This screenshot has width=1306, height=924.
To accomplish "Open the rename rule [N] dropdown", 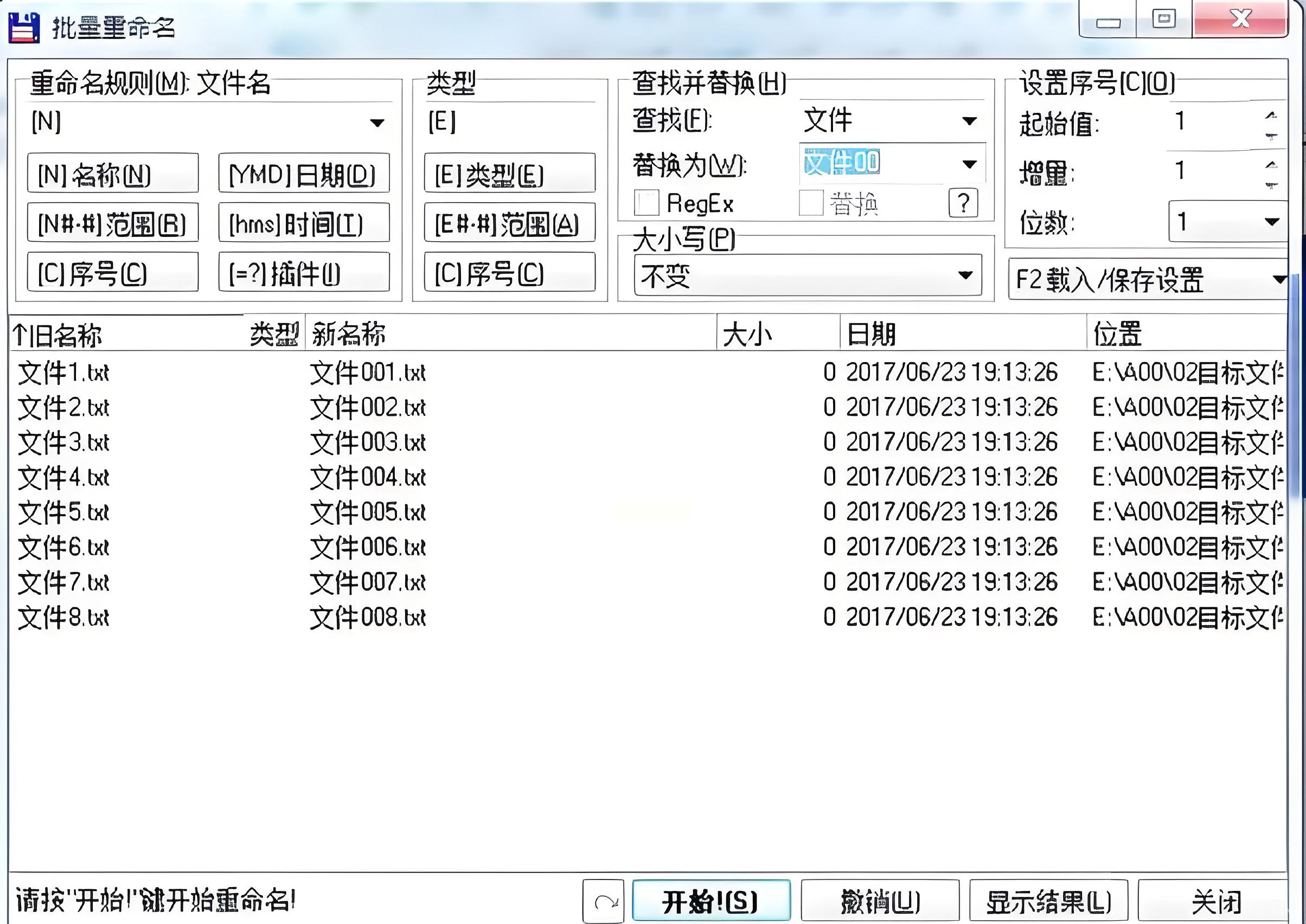I will coord(377,123).
